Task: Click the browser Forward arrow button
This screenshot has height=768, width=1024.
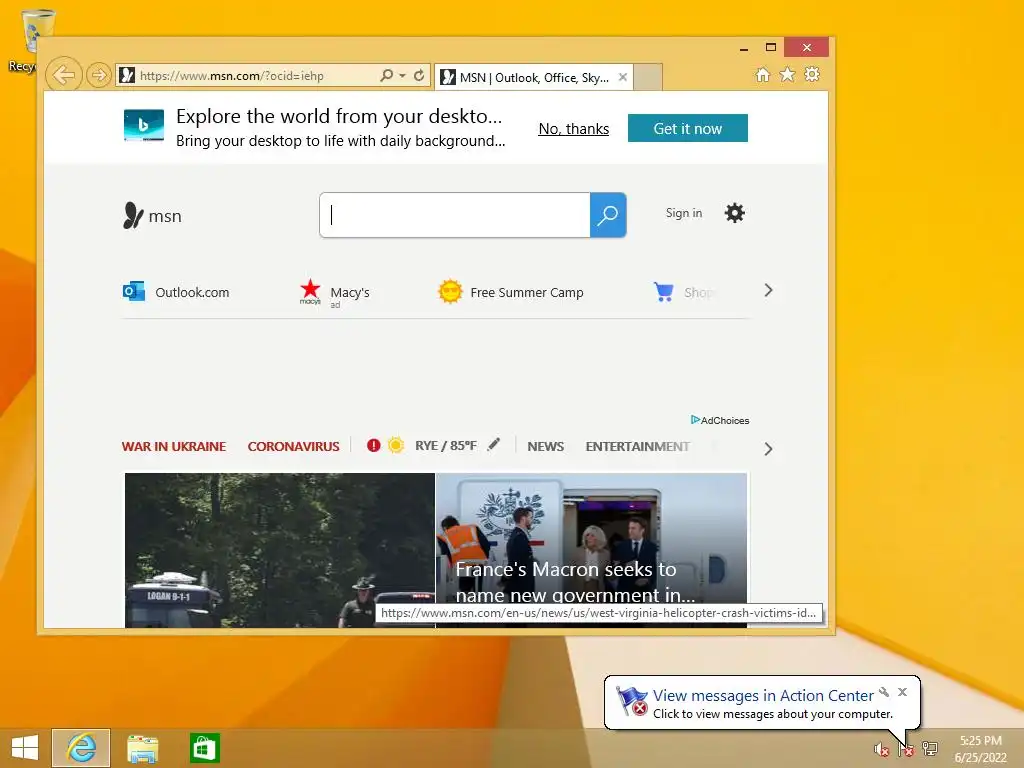Action: click(x=99, y=75)
